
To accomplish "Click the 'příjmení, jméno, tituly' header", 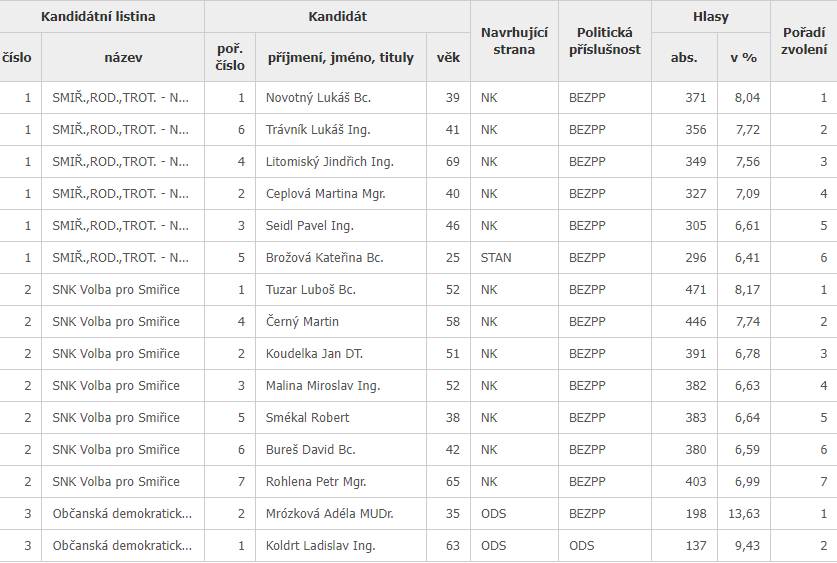I will [340, 57].
